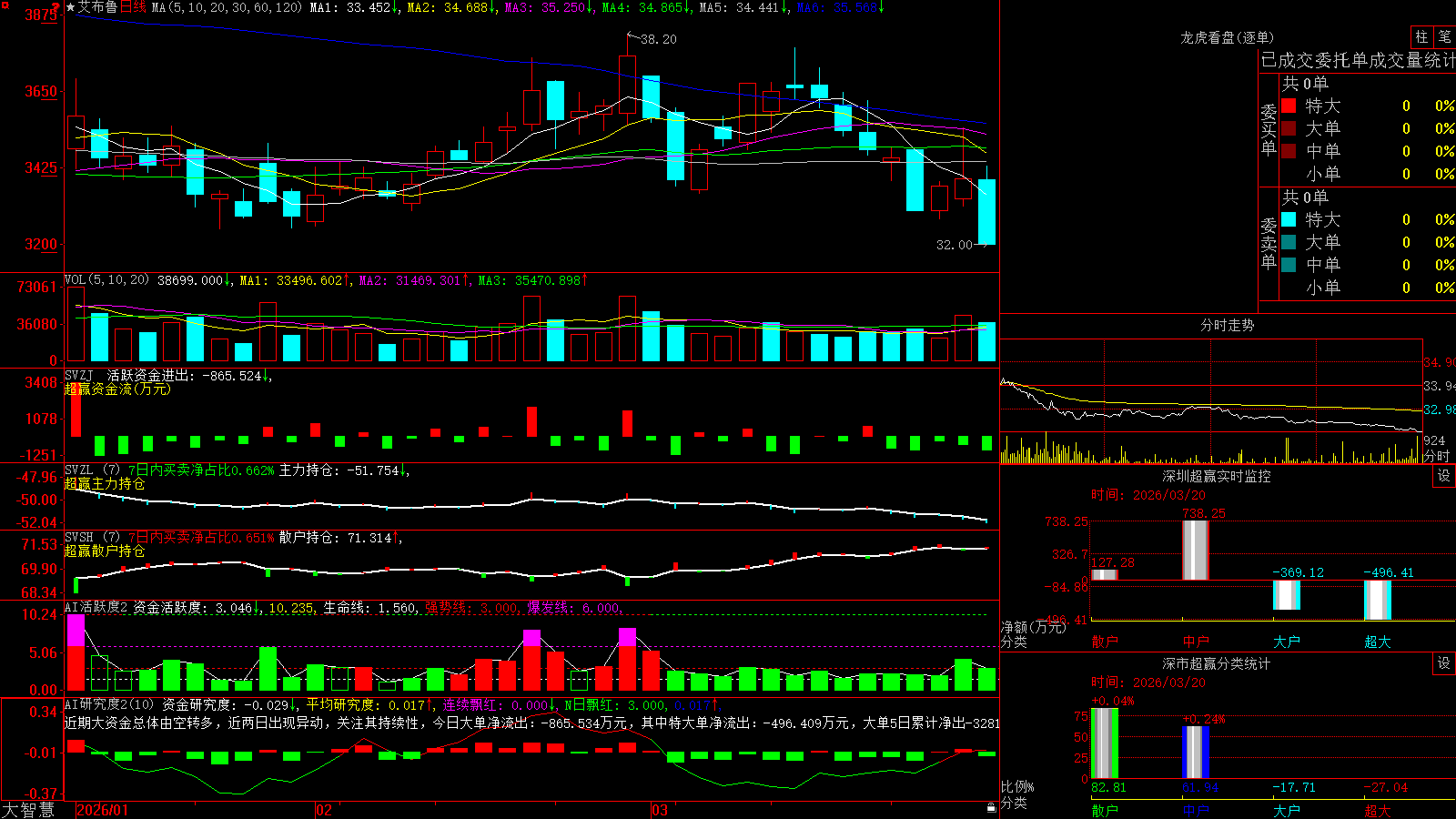Click the 738.25 中户 bar in real-time monitor
Screen dimensions: 1456x819
(1196, 550)
